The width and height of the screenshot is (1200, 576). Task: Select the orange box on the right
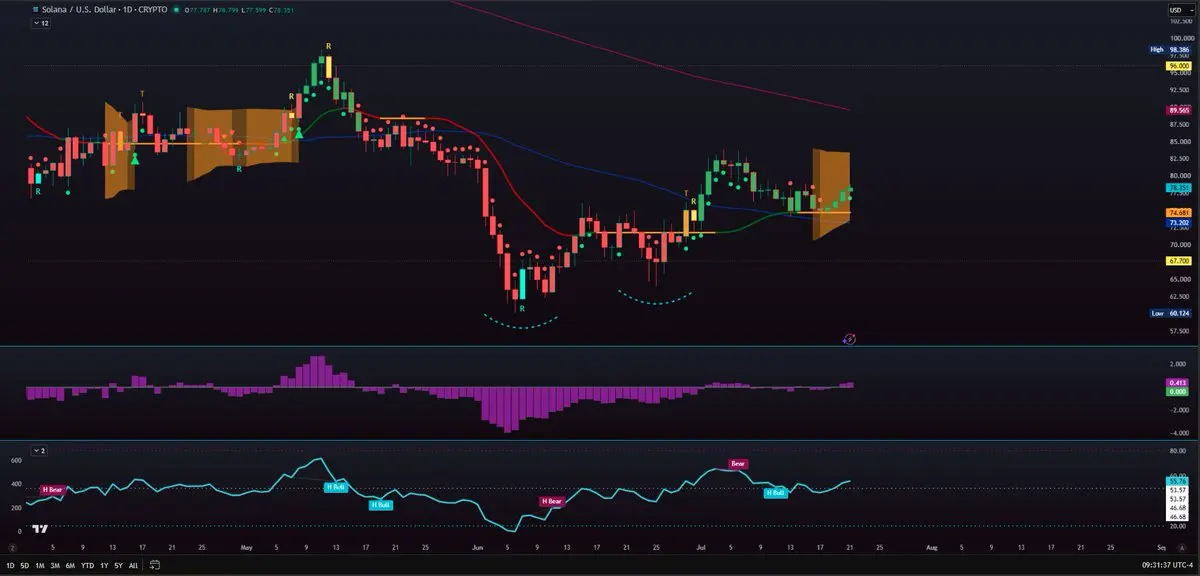[831, 195]
